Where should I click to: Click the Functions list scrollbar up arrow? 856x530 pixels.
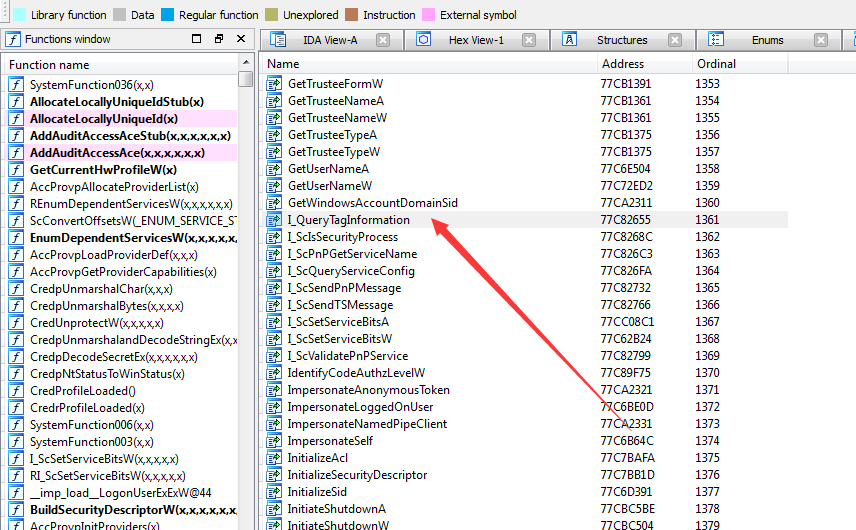[246, 62]
